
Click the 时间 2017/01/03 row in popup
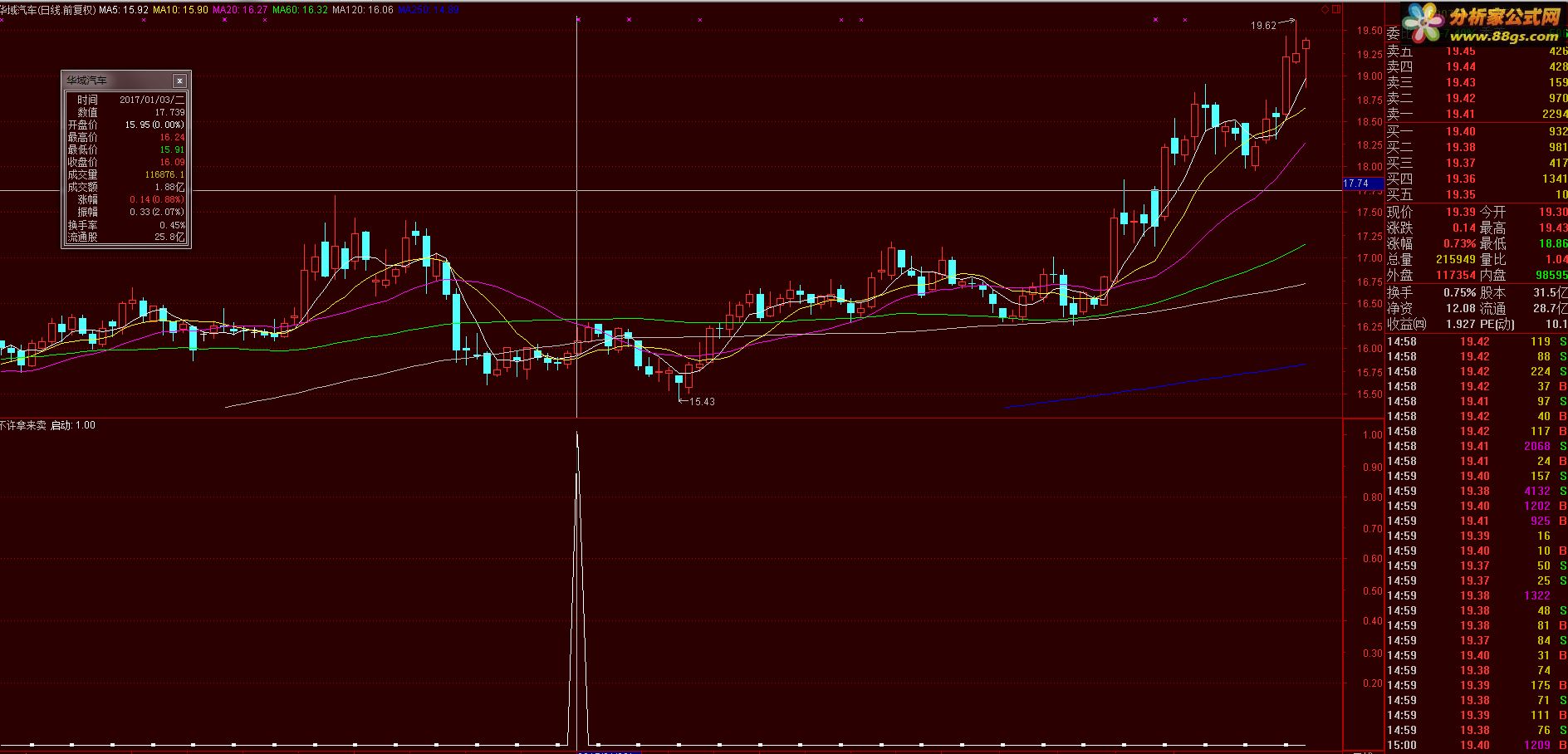126,100
